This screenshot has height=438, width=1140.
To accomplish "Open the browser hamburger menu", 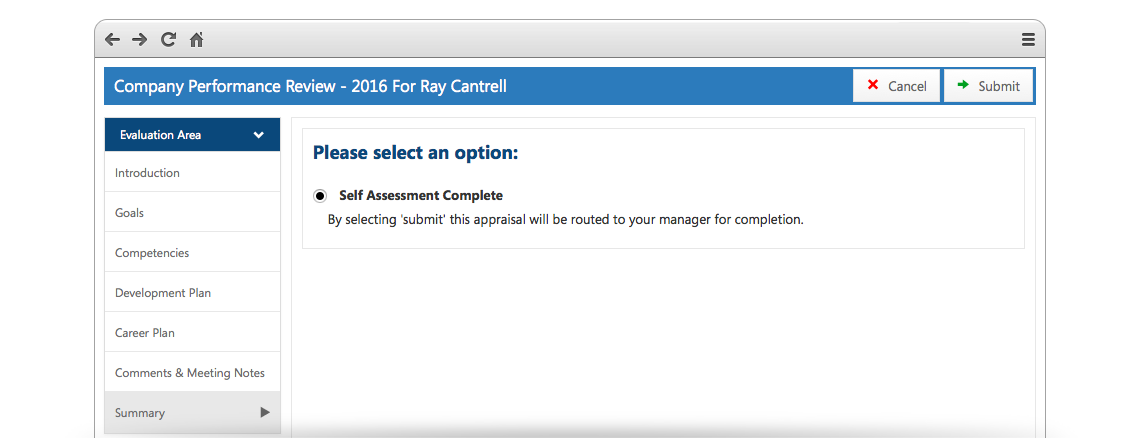I will tap(1028, 40).
